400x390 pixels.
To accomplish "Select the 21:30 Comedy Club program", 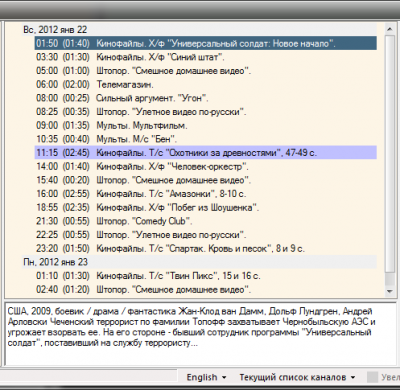I will pos(206,221).
